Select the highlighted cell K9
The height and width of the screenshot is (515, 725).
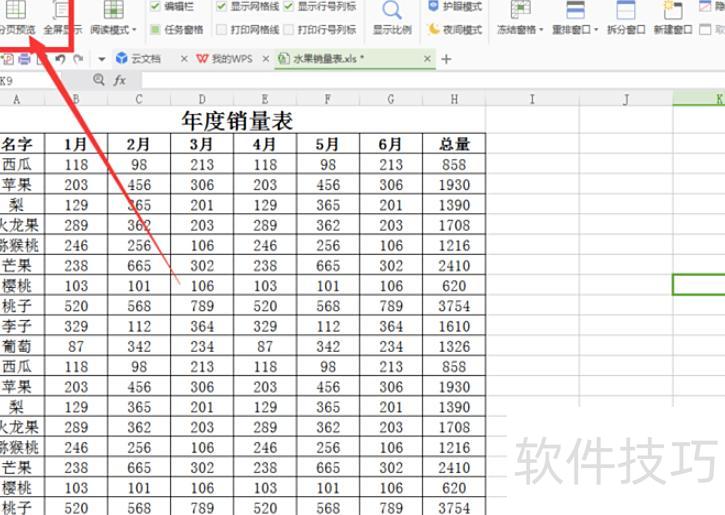699,284
